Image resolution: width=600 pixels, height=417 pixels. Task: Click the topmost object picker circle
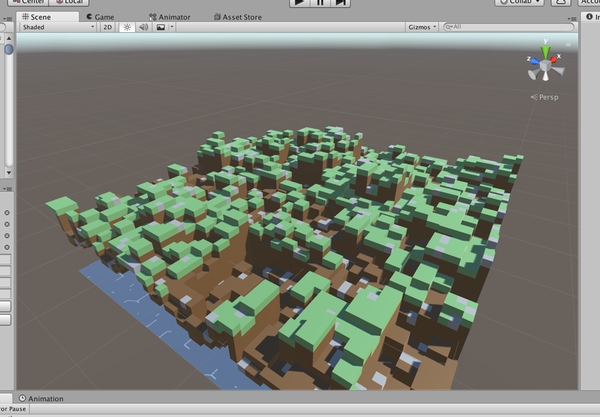7,213
